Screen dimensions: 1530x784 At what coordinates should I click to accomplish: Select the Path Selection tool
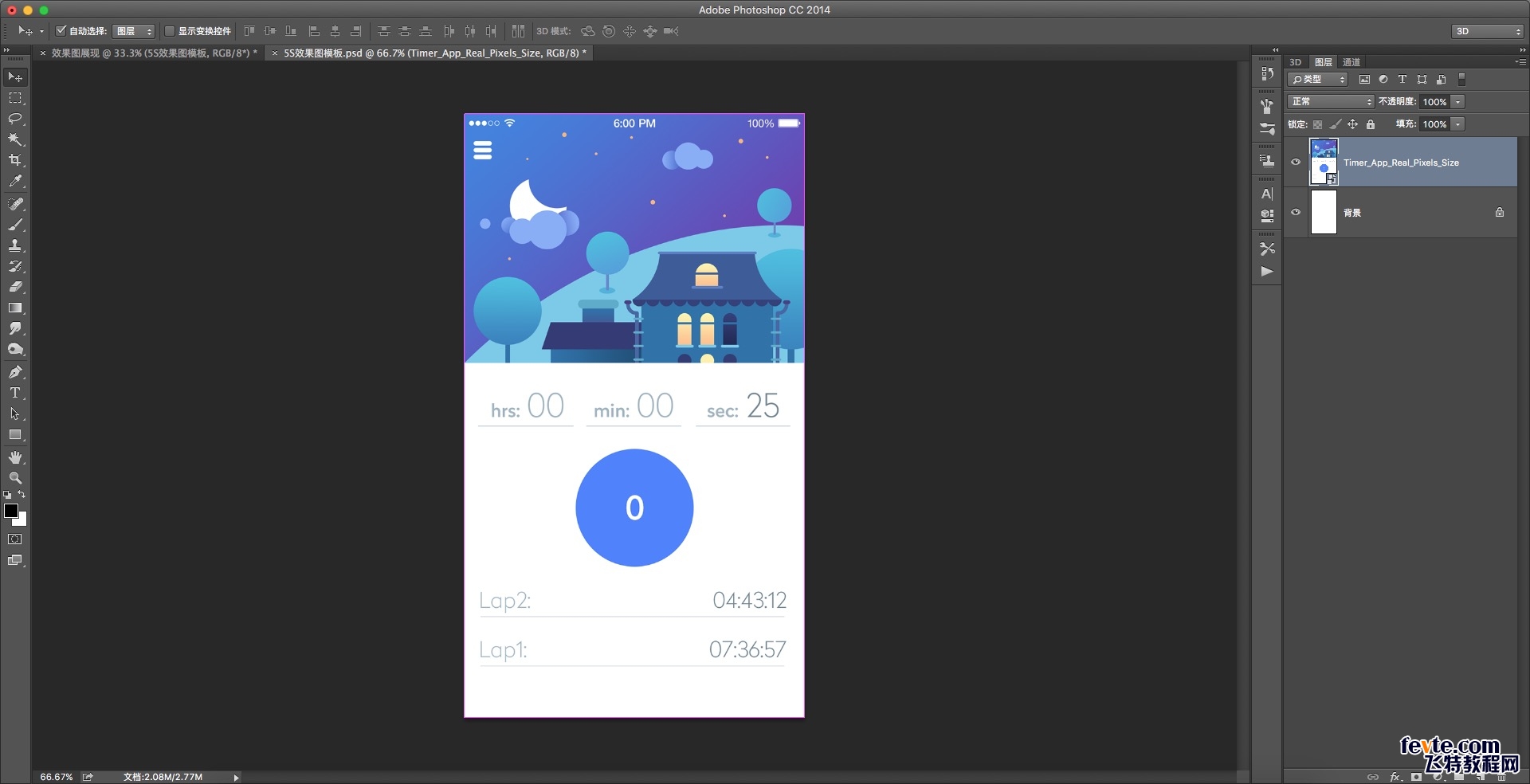point(15,414)
